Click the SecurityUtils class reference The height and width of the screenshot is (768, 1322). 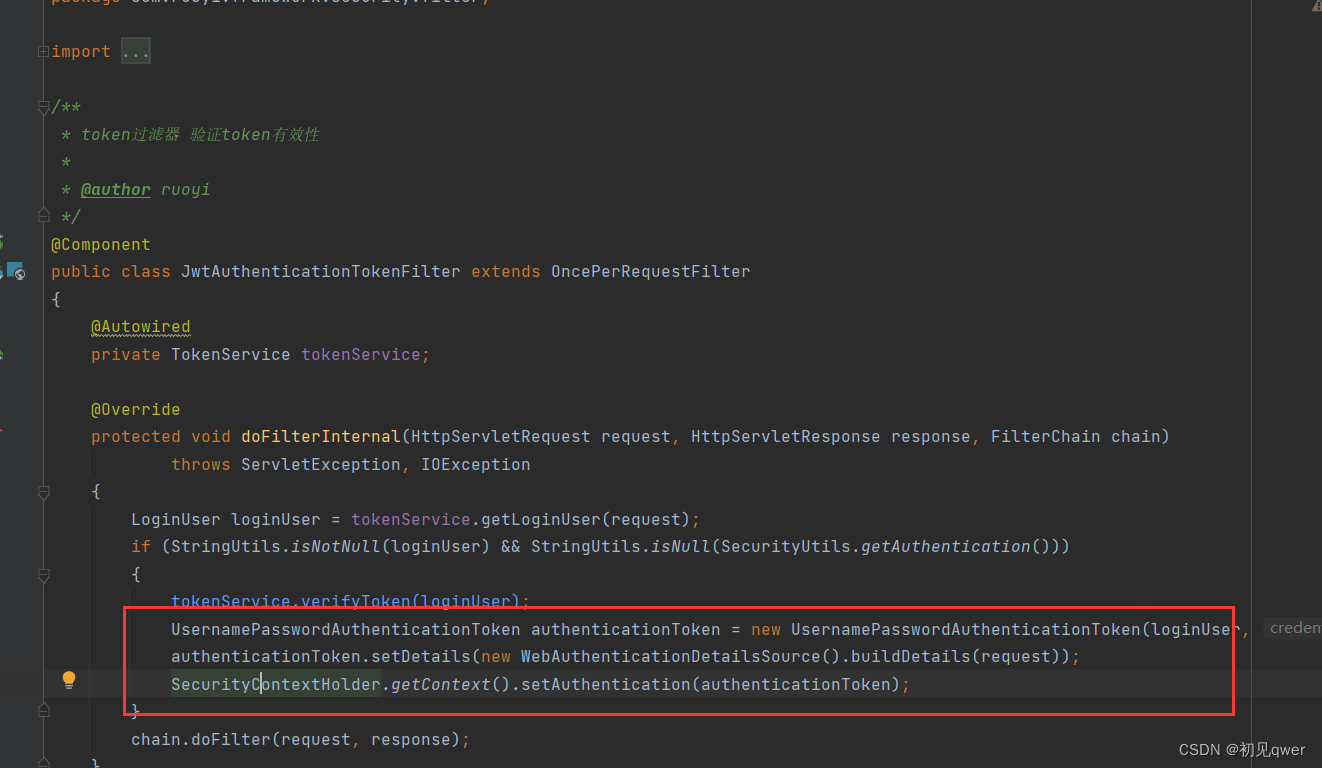(786, 547)
